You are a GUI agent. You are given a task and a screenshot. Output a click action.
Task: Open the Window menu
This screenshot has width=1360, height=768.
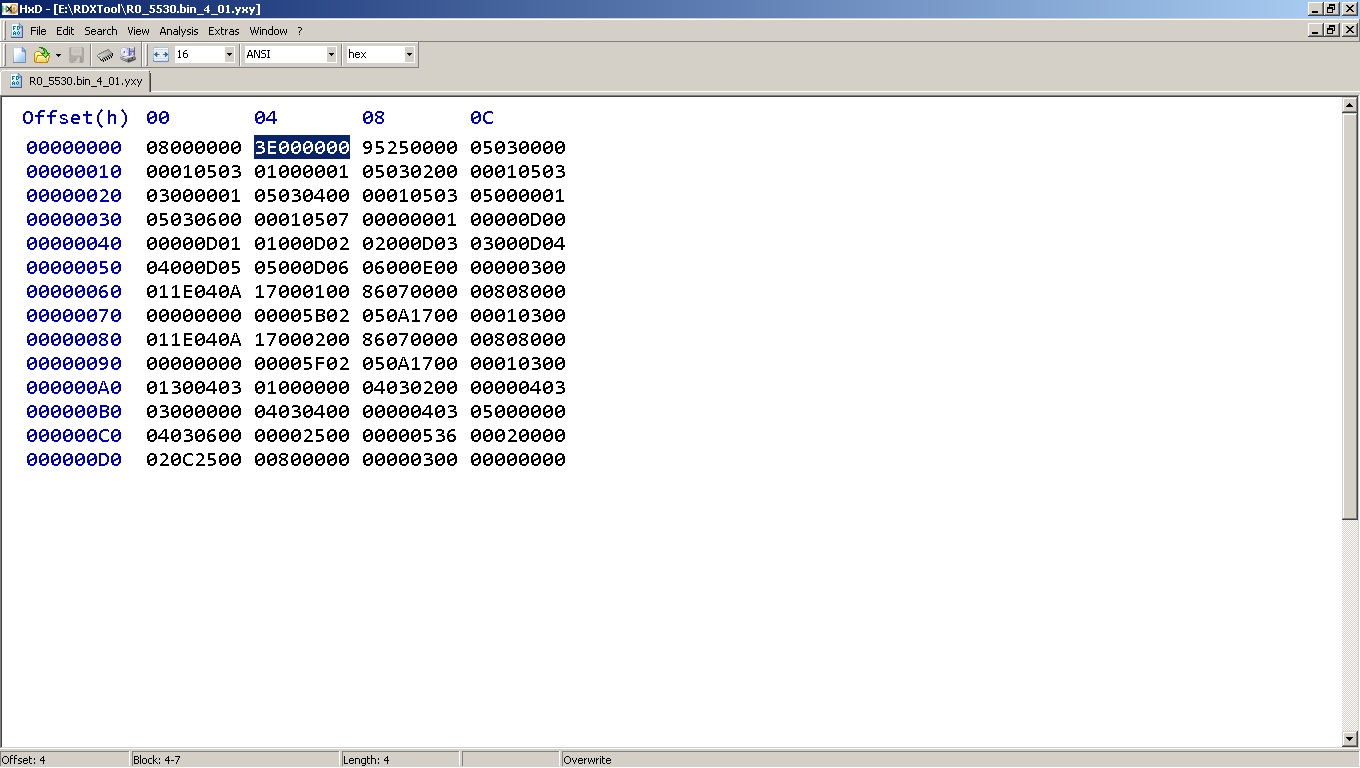(x=268, y=31)
